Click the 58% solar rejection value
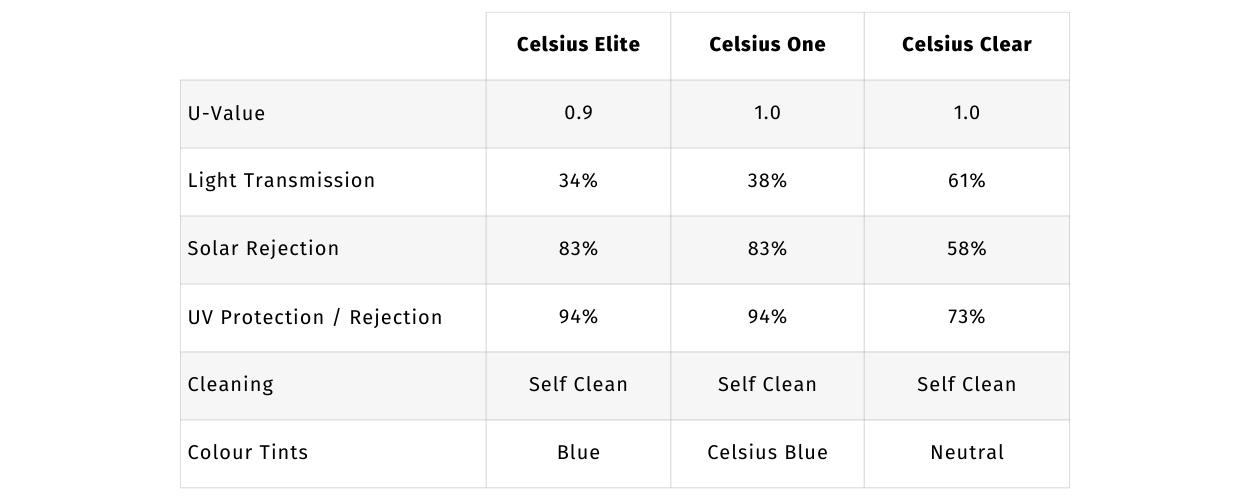Image resolution: width=1250 pixels, height=500 pixels. (966, 249)
